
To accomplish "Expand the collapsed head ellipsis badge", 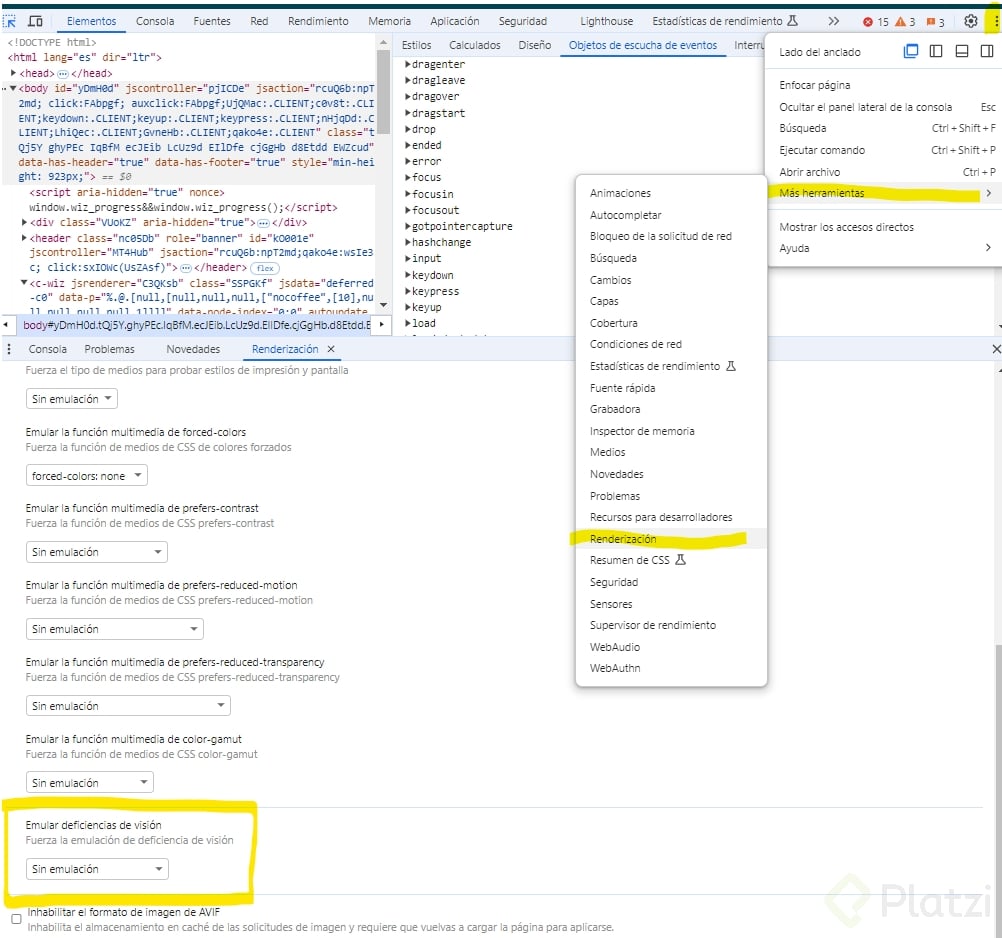I will tap(63, 73).
